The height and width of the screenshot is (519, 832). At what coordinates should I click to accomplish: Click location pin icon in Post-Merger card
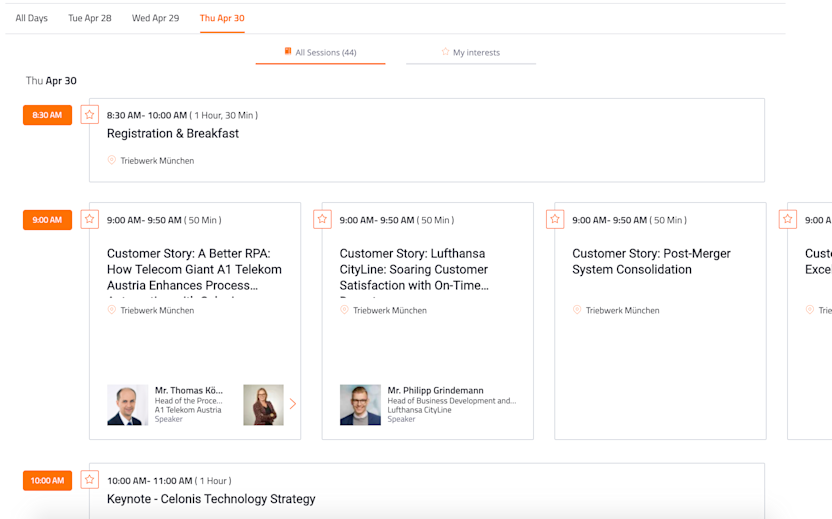coord(577,309)
